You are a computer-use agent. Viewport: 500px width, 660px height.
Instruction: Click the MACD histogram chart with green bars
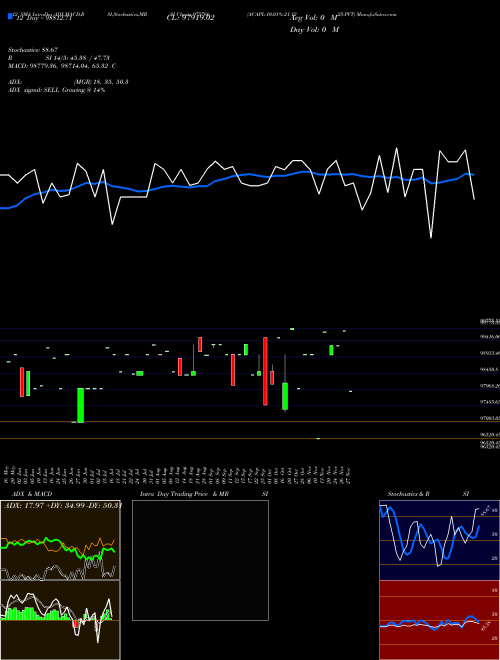click(60, 620)
